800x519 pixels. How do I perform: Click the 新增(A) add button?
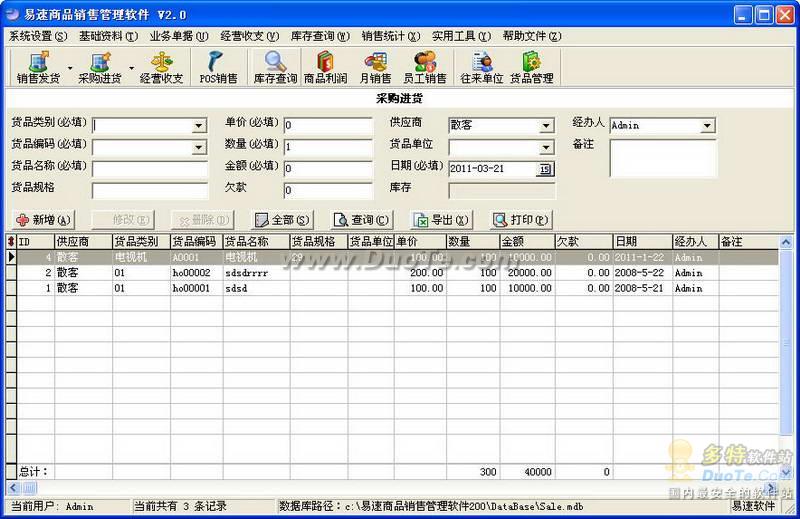[x=43, y=220]
